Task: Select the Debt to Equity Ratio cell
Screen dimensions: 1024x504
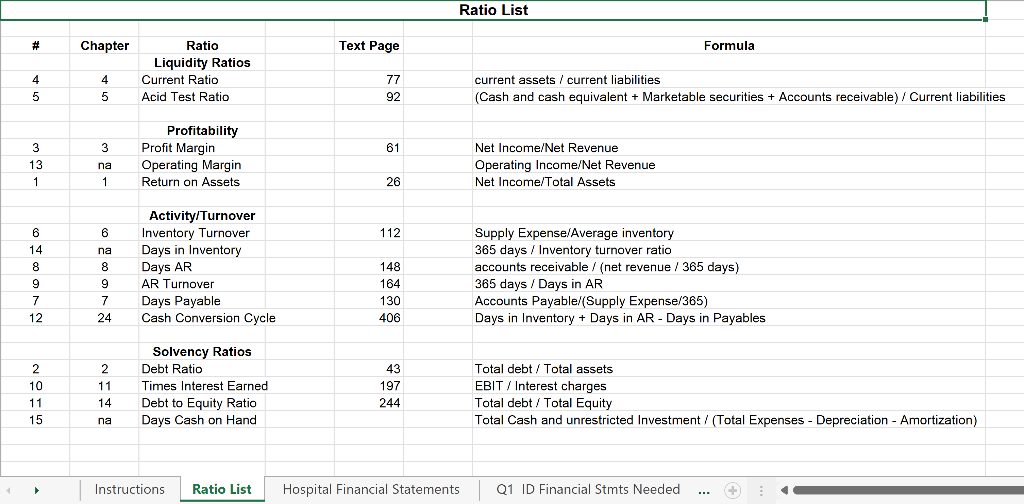Action: [202, 403]
